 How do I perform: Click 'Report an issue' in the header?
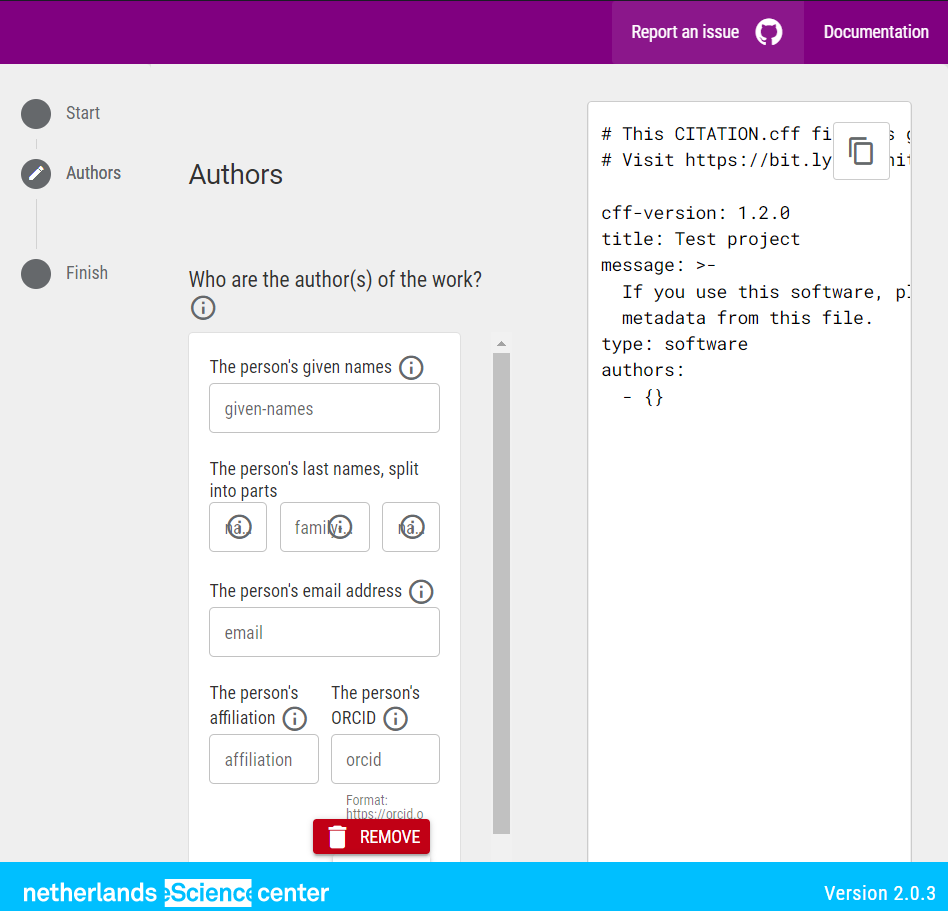click(x=684, y=31)
